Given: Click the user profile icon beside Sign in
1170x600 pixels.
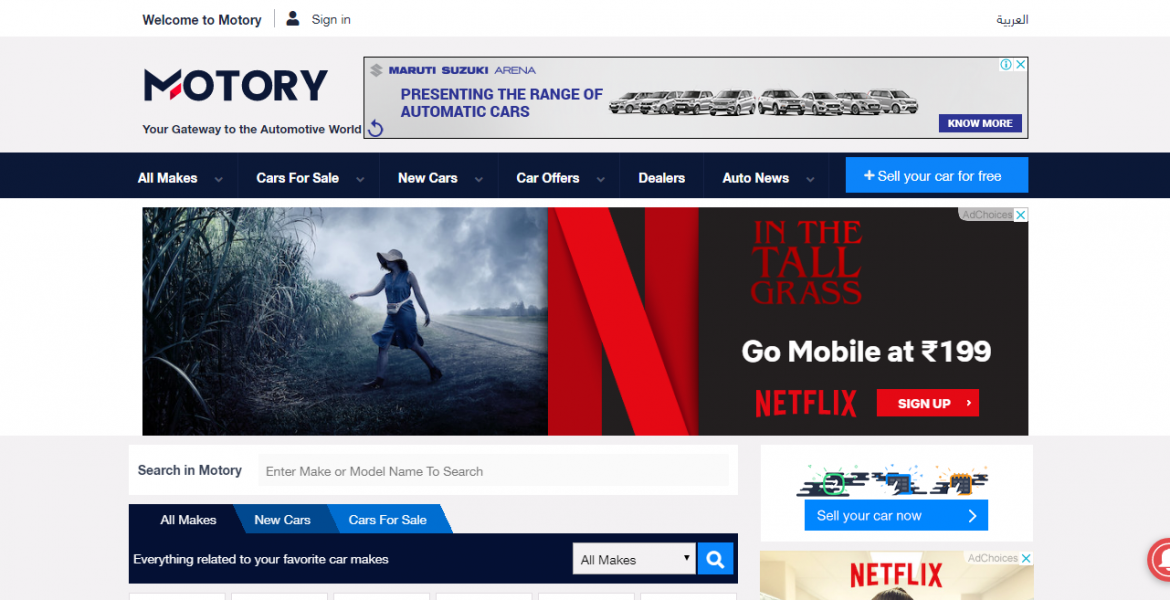Looking at the screenshot, I should [x=292, y=18].
